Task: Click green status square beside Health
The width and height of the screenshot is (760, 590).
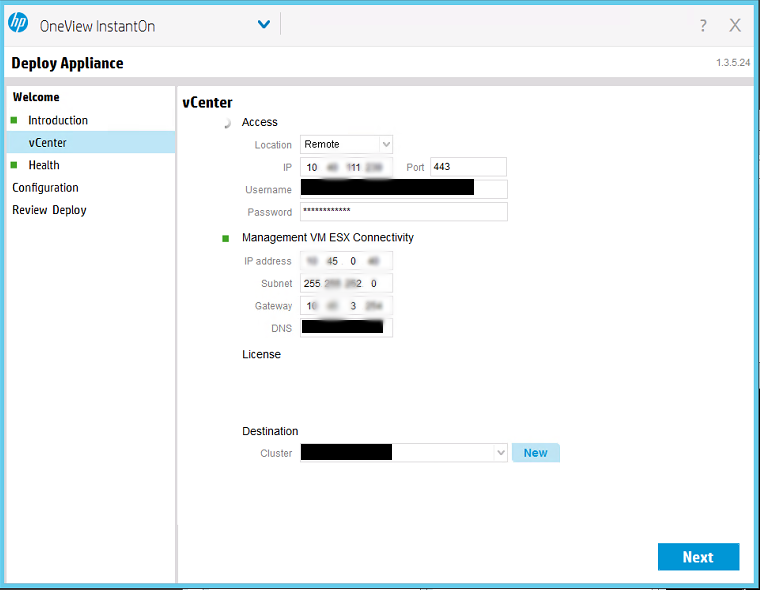Action: [x=14, y=165]
